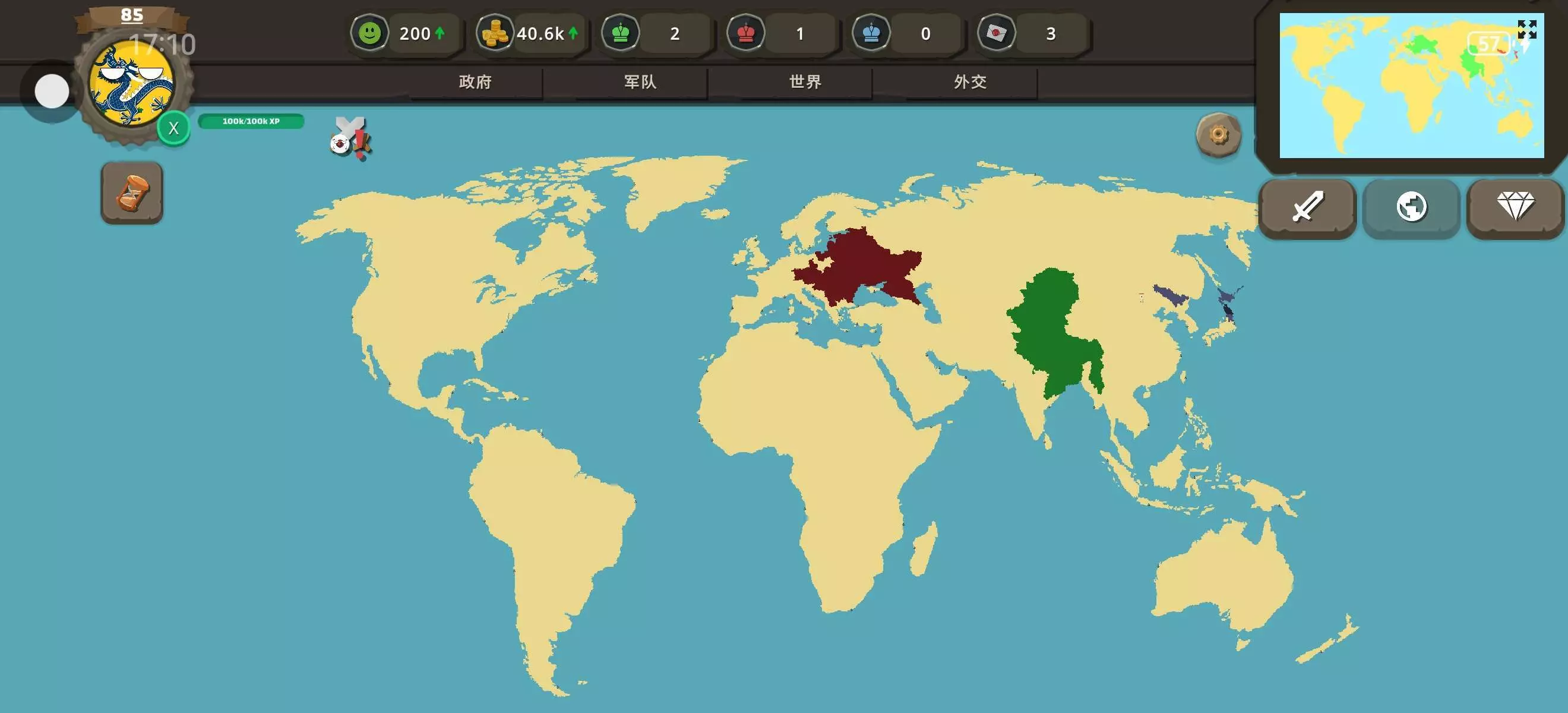The height and width of the screenshot is (713, 1568).
Task: Click the sword war mode button
Action: coord(1307,207)
